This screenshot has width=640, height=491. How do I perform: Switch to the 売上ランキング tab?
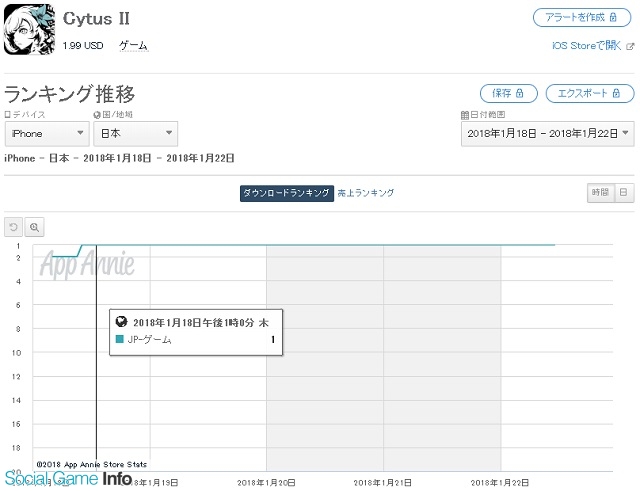click(366, 193)
